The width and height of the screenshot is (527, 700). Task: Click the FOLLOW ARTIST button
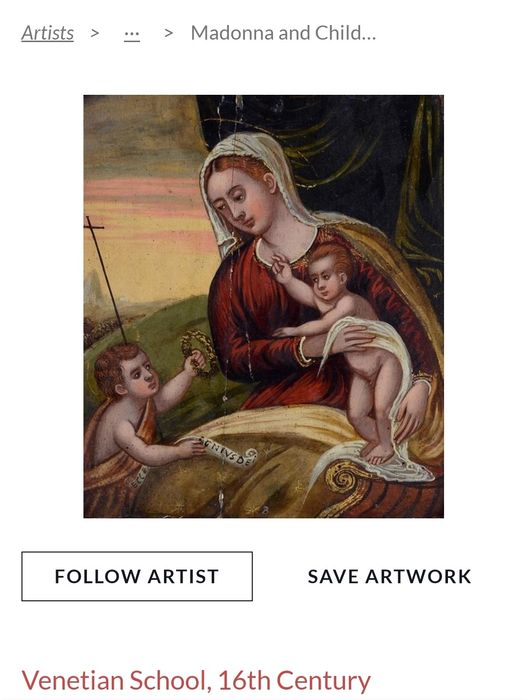(x=137, y=576)
